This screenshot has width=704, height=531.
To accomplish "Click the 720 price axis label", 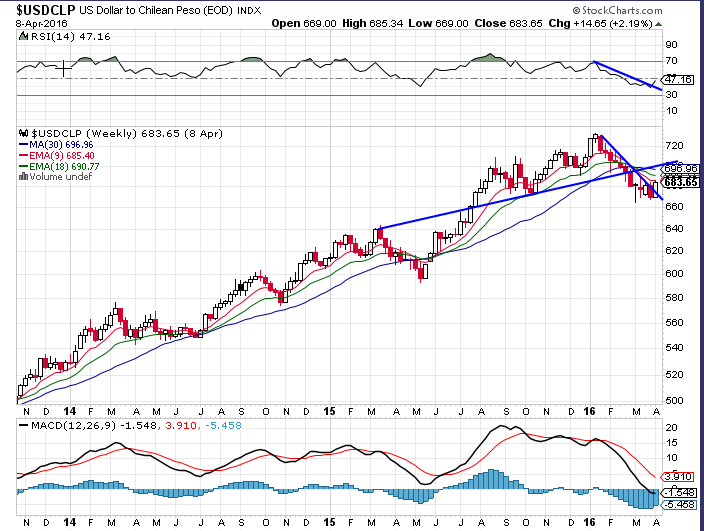I will 674,145.
